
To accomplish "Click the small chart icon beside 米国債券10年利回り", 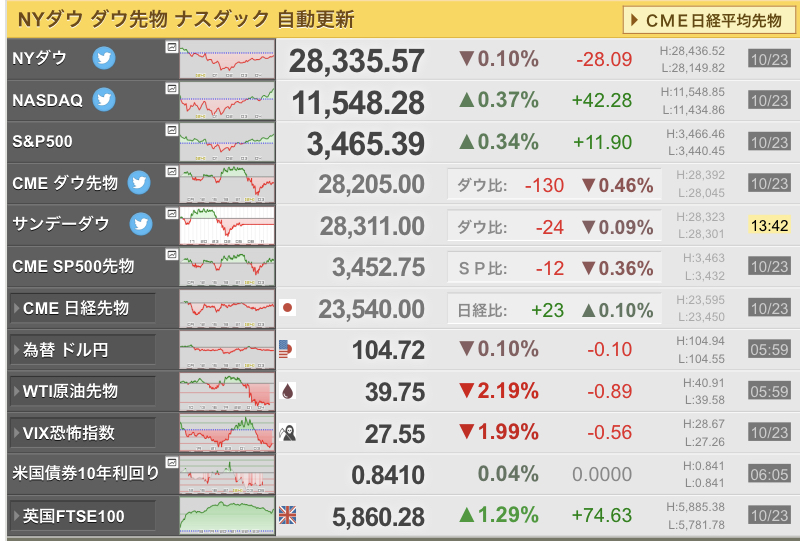I will 171,464.
